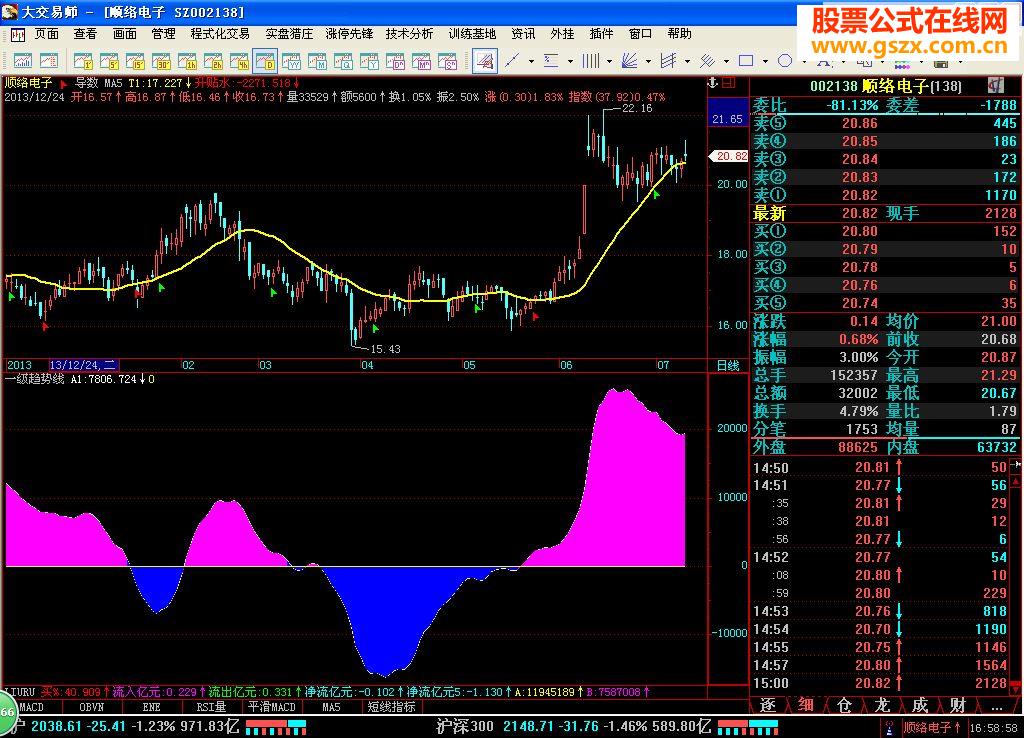This screenshot has height=738, width=1024.
Task: Select the highlighted pen drawing tool icon
Action: 484,62
